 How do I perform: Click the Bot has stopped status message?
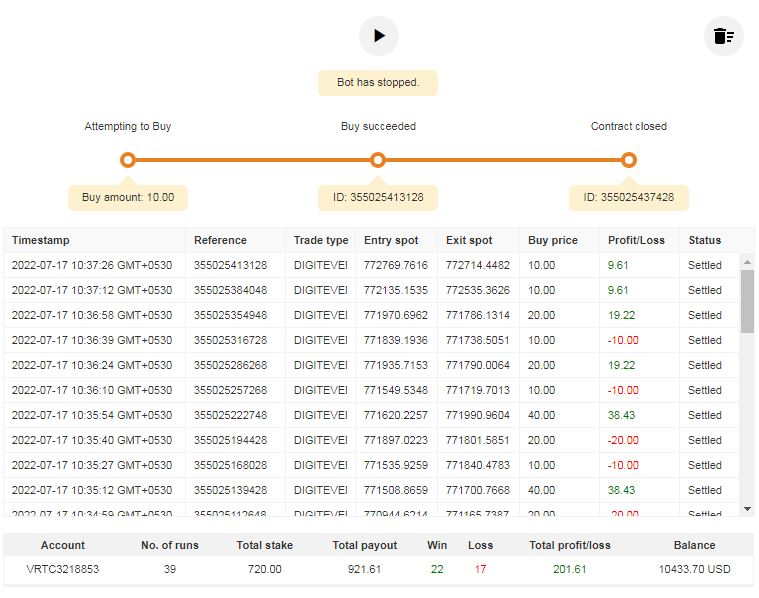click(x=378, y=82)
